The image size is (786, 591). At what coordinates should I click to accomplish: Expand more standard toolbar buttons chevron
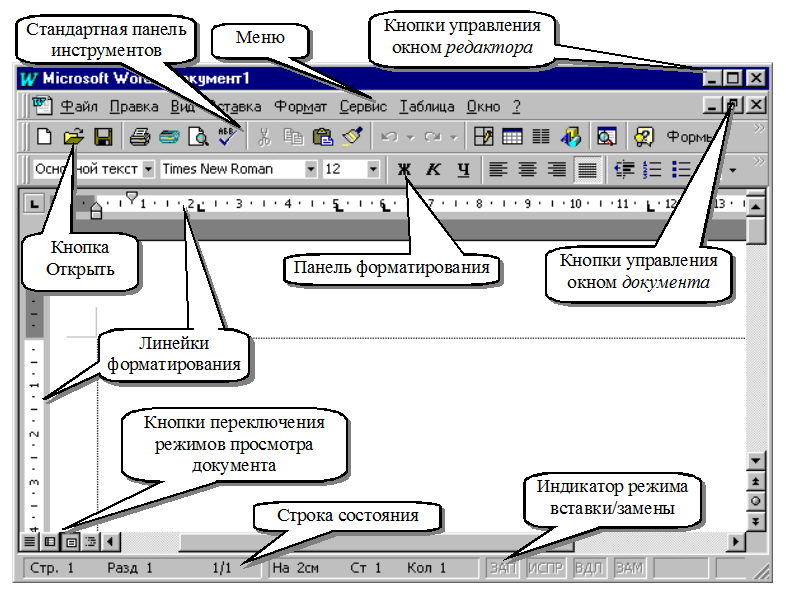759,128
